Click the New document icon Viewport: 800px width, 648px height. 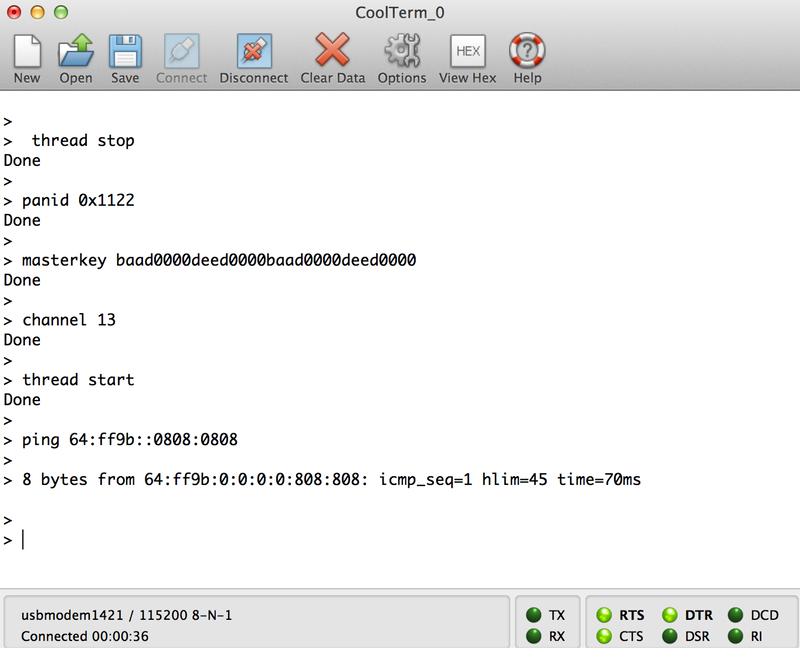coord(27,52)
